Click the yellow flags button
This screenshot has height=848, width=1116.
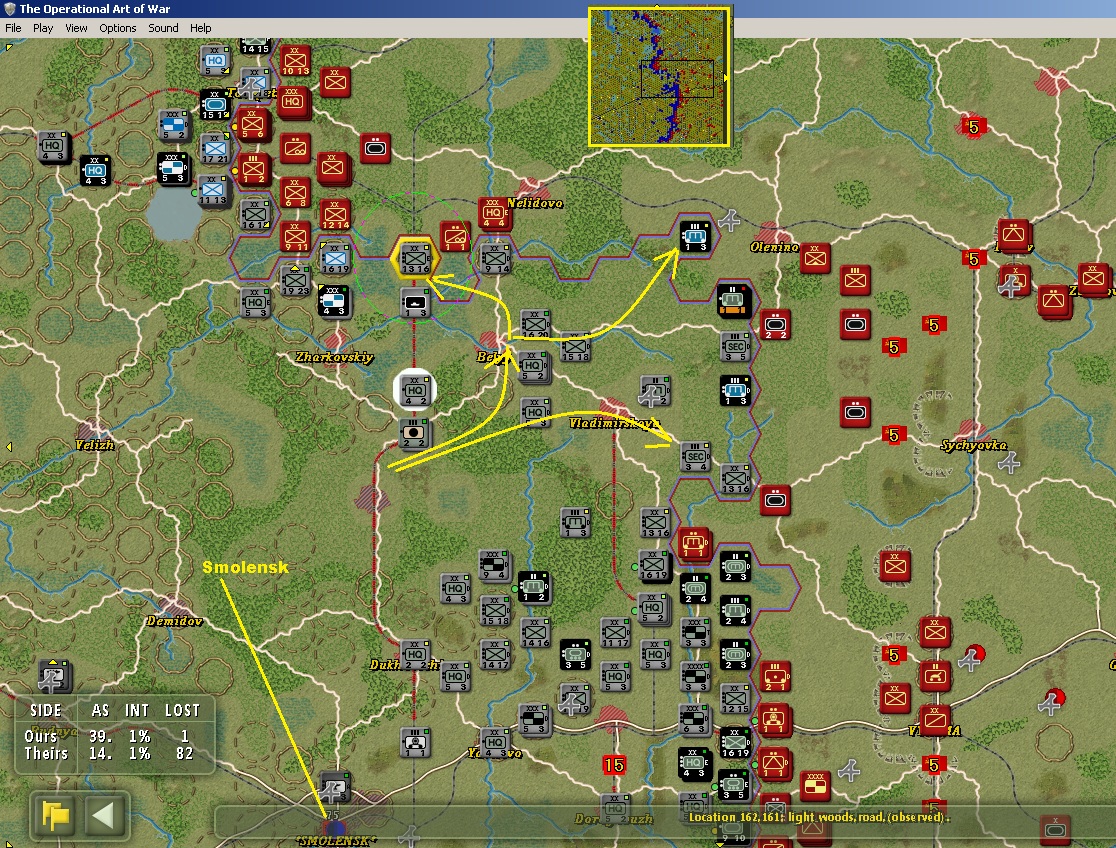[55, 815]
